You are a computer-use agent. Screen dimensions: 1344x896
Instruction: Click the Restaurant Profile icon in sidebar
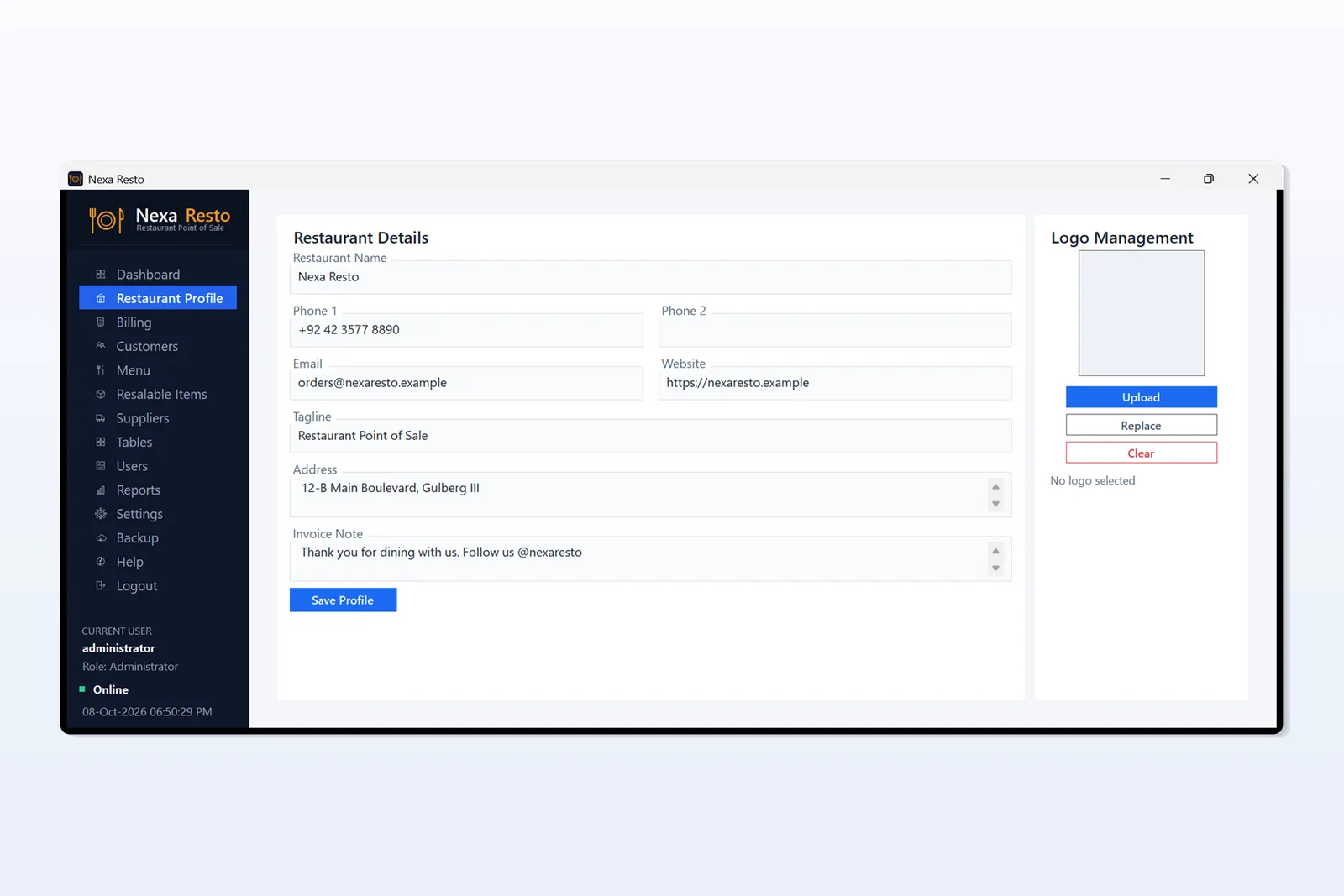(x=101, y=298)
